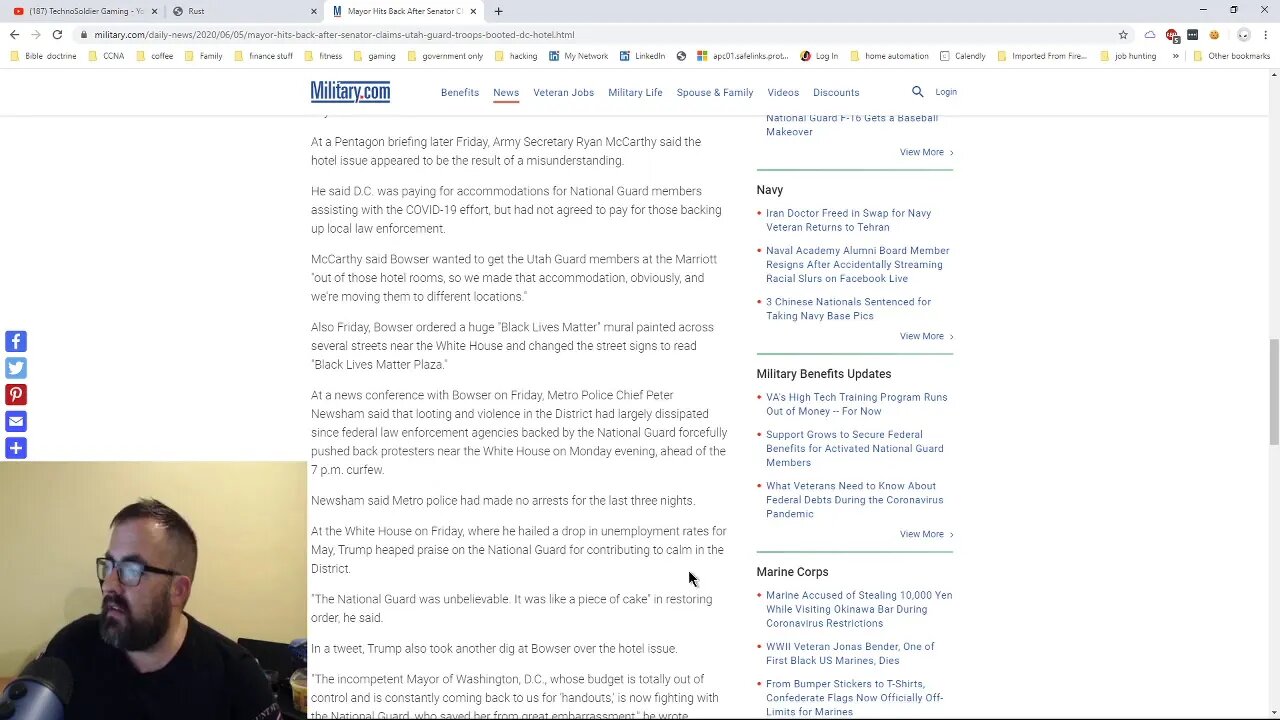Open Iran Doctor Freed in Swap article
The image size is (1280, 720).
pyautogui.click(x=848, y=220)
